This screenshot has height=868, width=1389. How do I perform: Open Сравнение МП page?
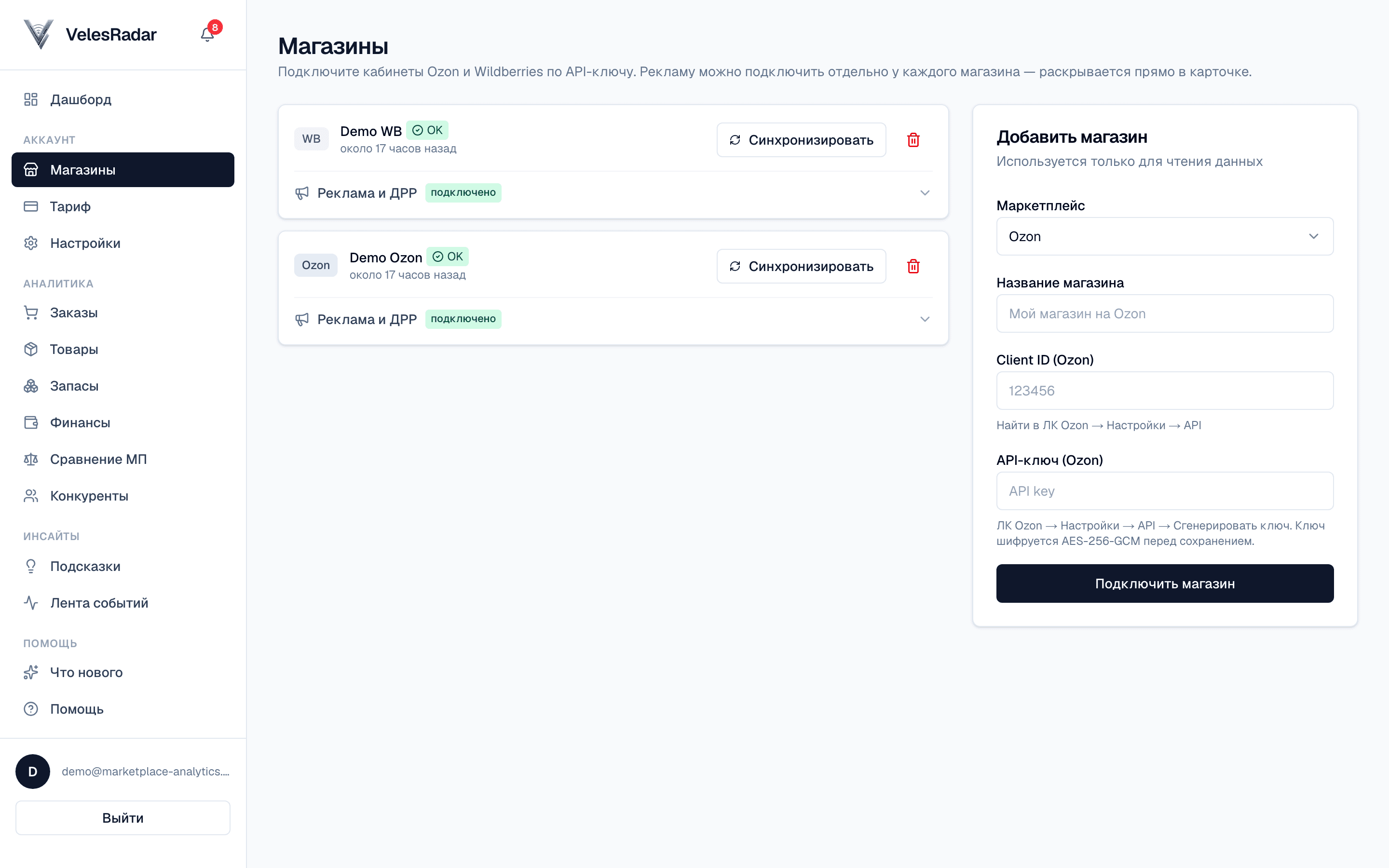pos(123,459)
